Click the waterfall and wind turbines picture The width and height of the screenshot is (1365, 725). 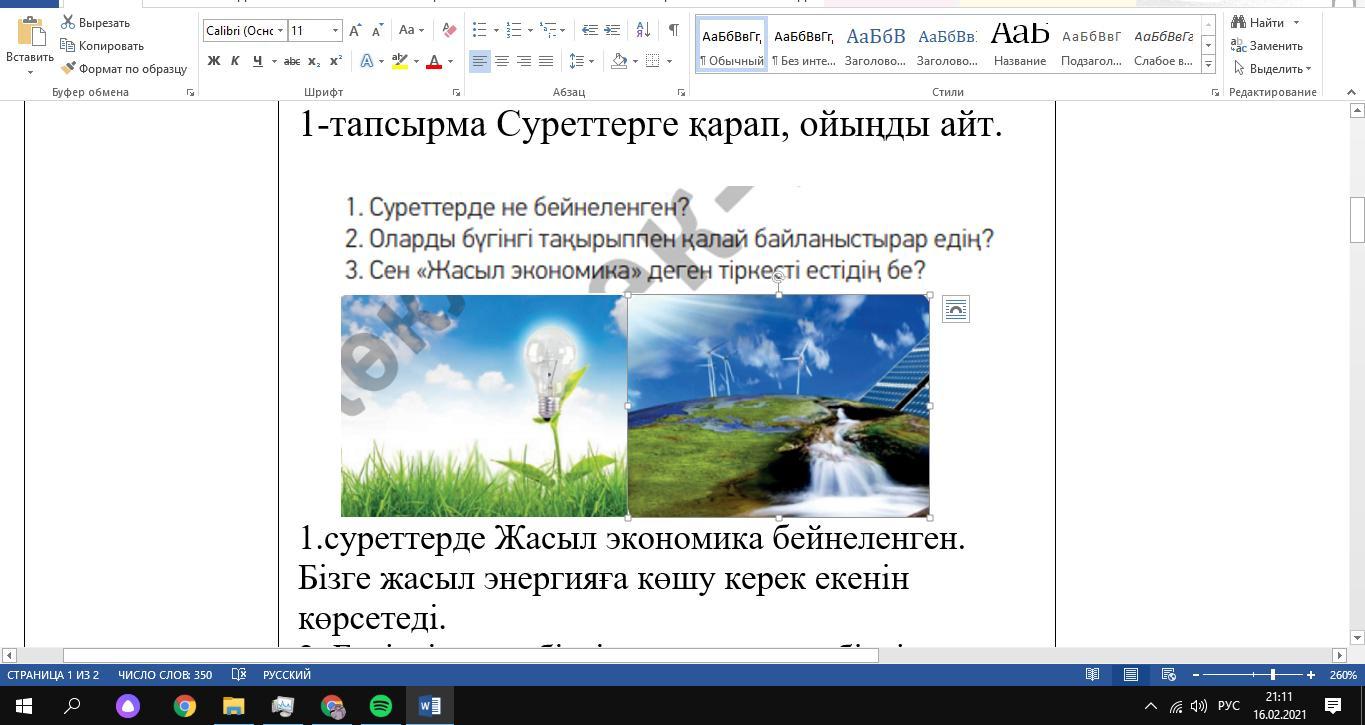click(778, 406)
